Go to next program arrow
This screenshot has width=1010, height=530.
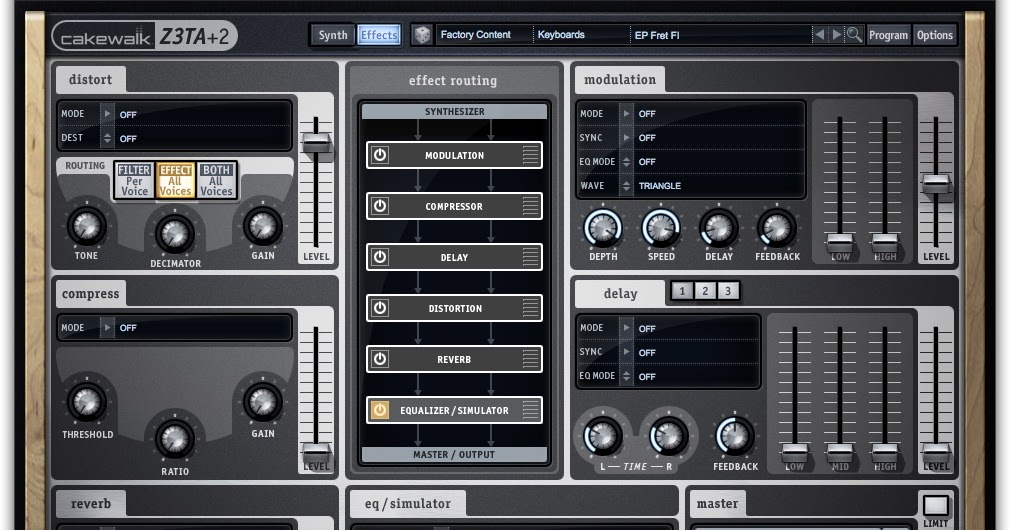[836, 35]
